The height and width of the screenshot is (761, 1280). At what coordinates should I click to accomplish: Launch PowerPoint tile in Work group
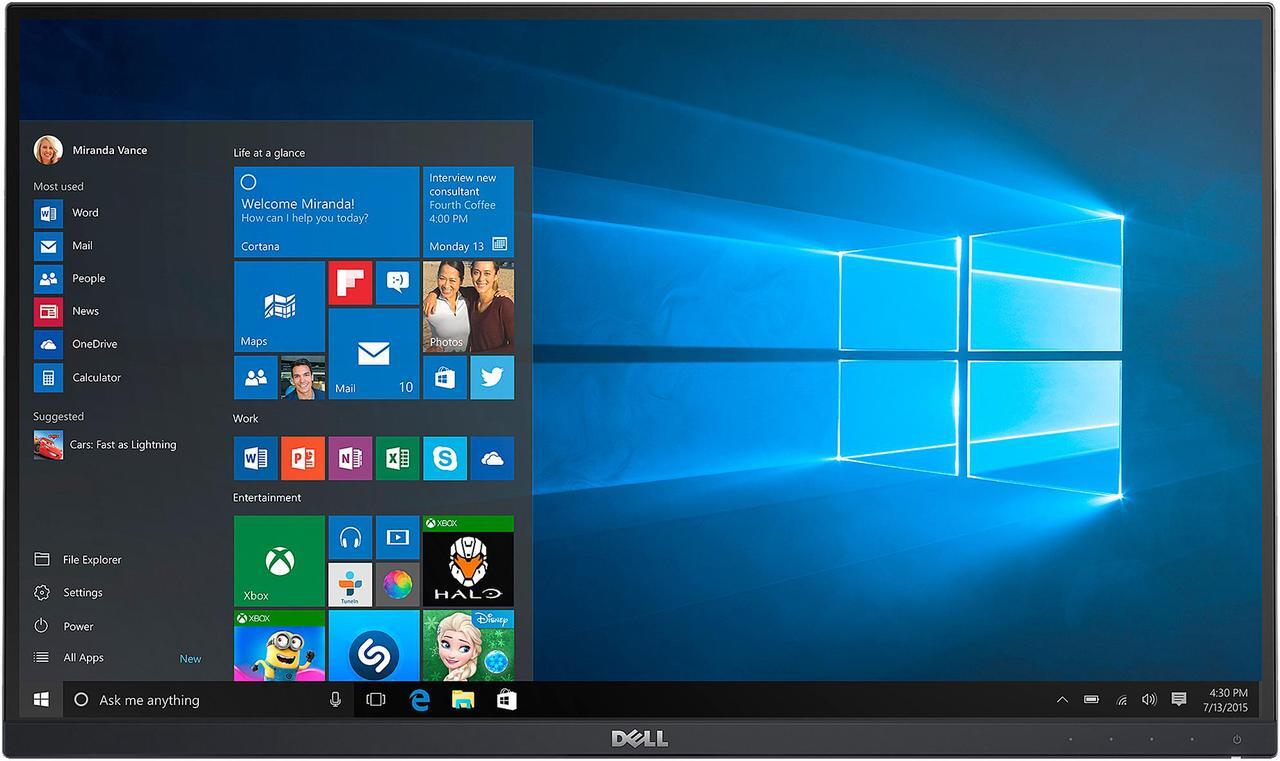303,458
